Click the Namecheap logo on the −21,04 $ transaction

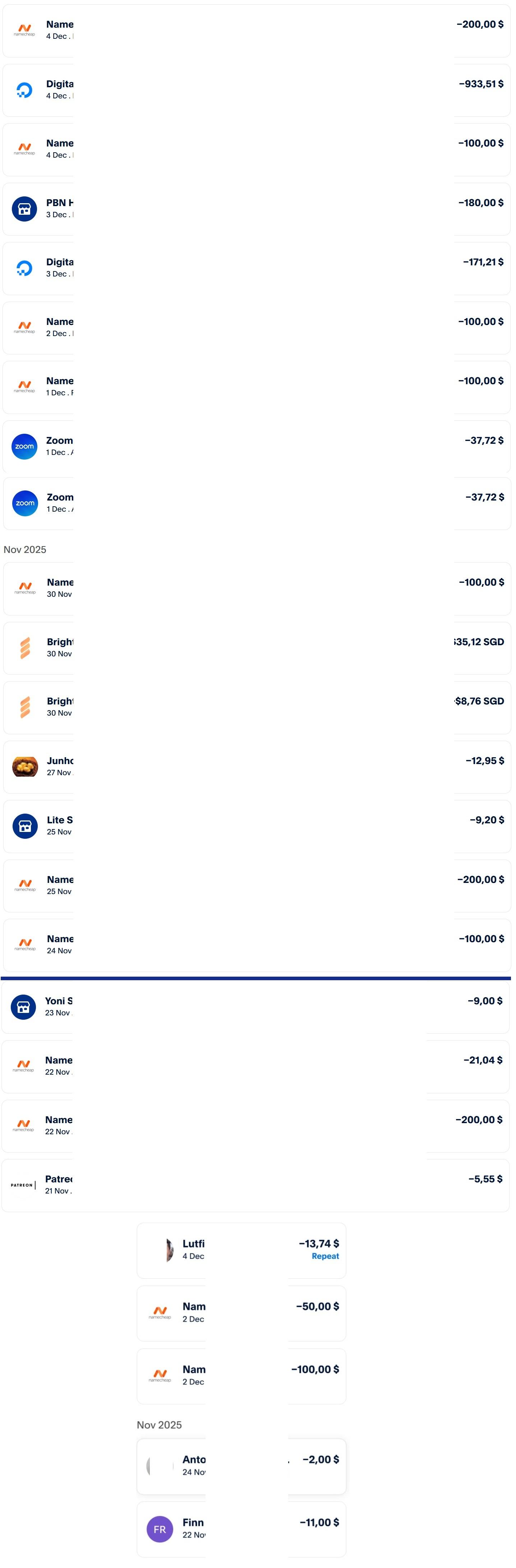pos(23,1066)
